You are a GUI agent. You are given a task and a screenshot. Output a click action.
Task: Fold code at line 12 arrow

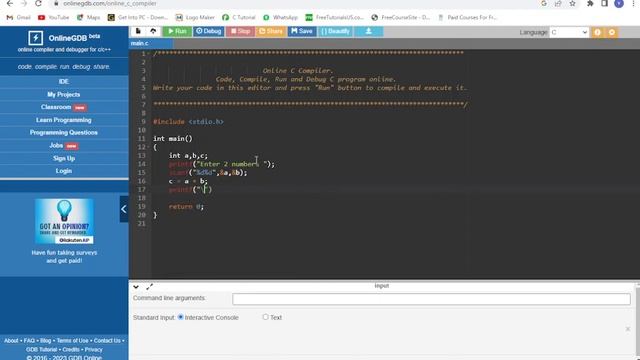pos(150,147)
